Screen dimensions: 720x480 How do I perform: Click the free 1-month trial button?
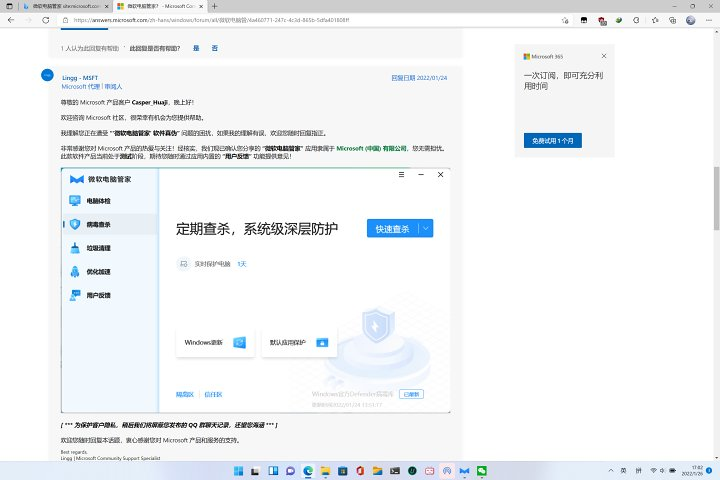[x=553, y=141]
